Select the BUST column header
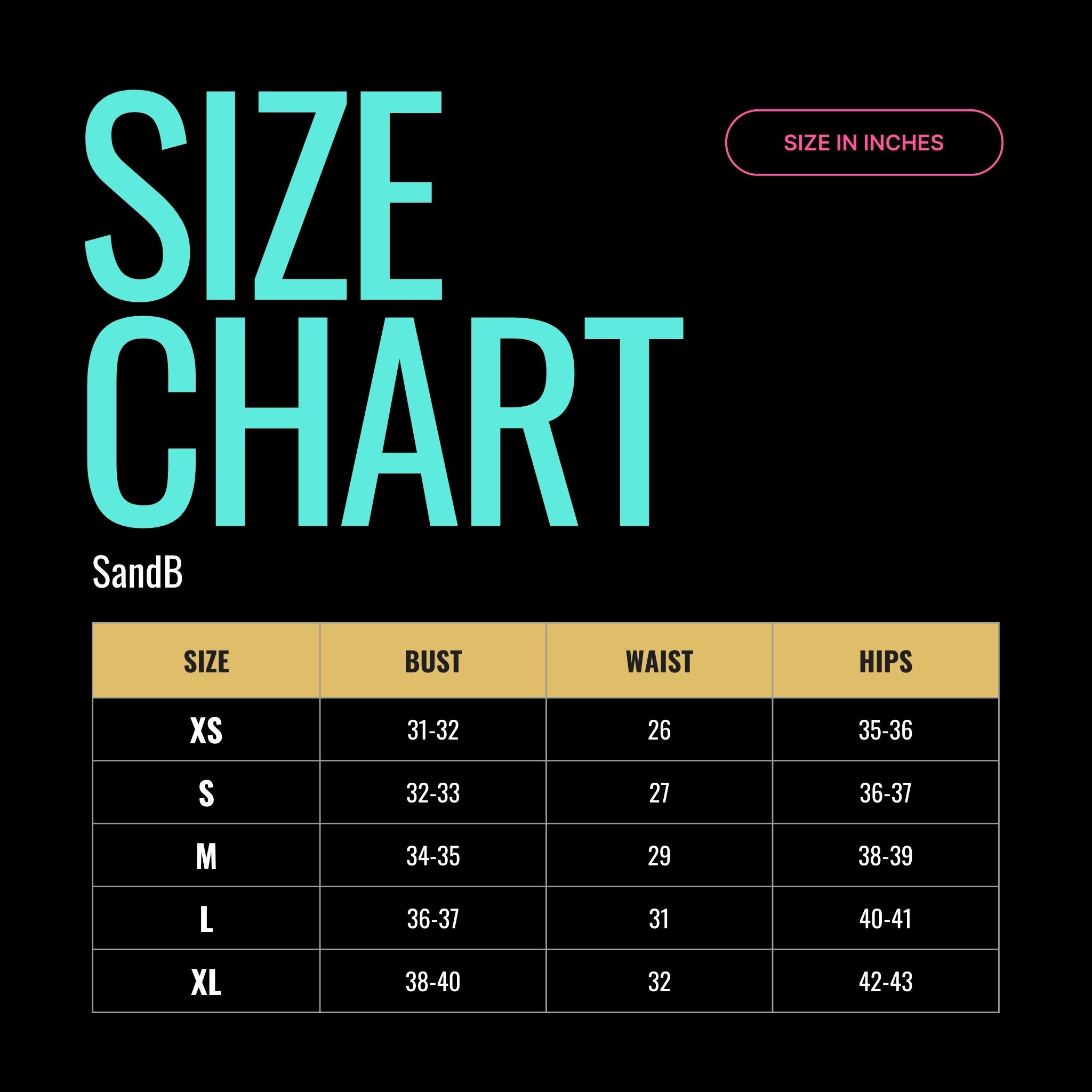Screen dimensions: 1092x1092 point(433,661)
